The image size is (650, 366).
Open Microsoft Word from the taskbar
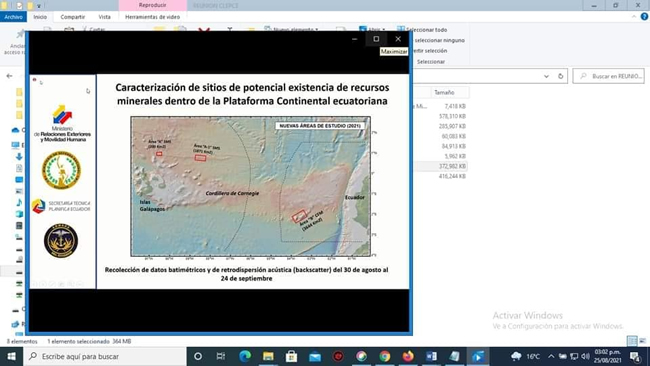(x=431, y=356)
